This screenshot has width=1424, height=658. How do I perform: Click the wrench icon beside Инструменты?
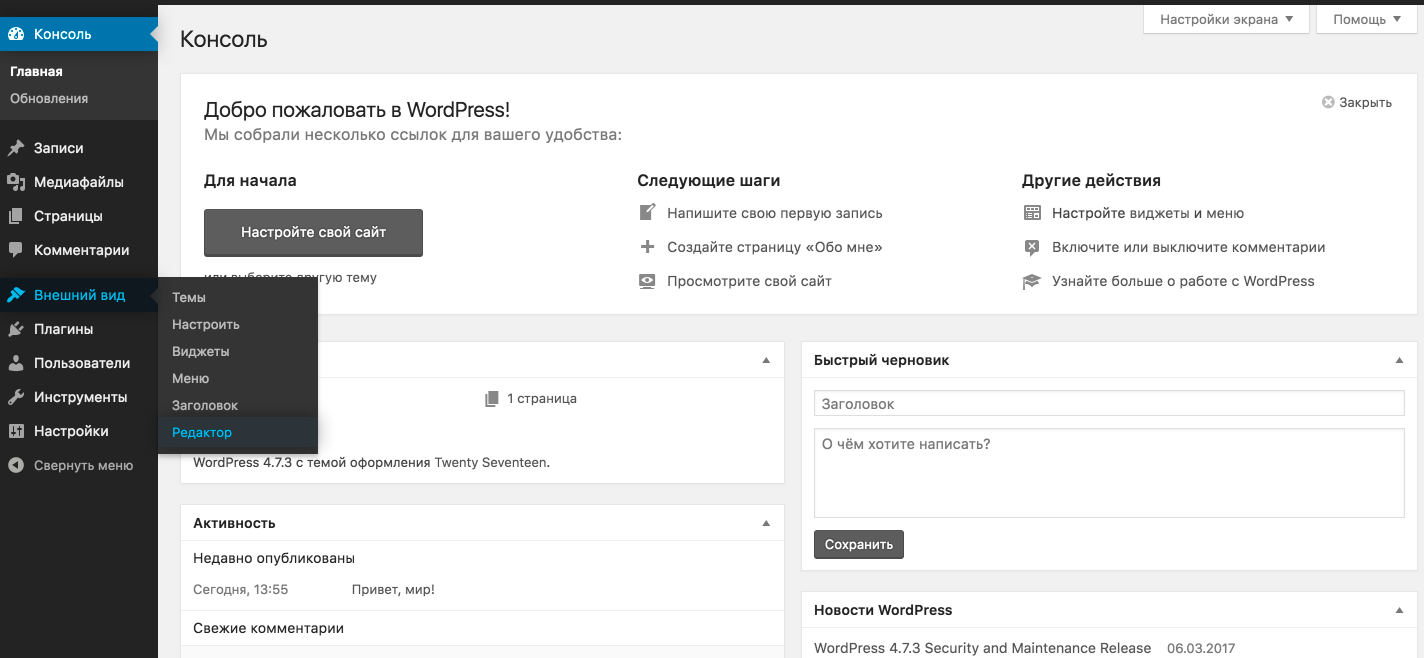pos(16,397)
